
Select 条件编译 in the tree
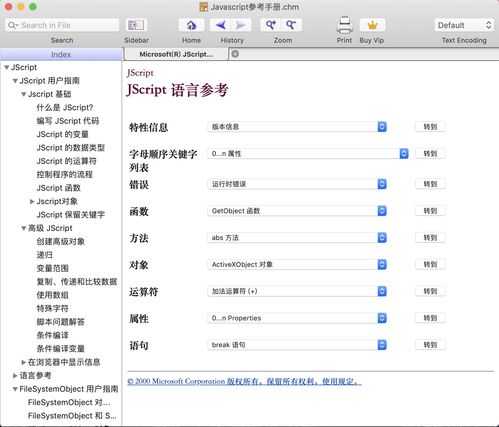click(x=52, y=335)
